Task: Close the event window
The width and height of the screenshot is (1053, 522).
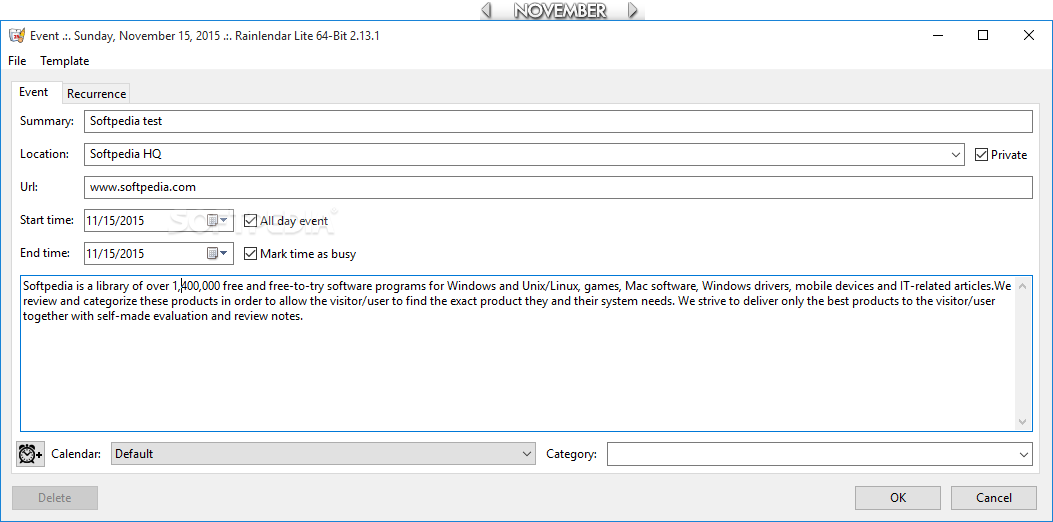Action: pyautogui.click(x=1029, y=36)
